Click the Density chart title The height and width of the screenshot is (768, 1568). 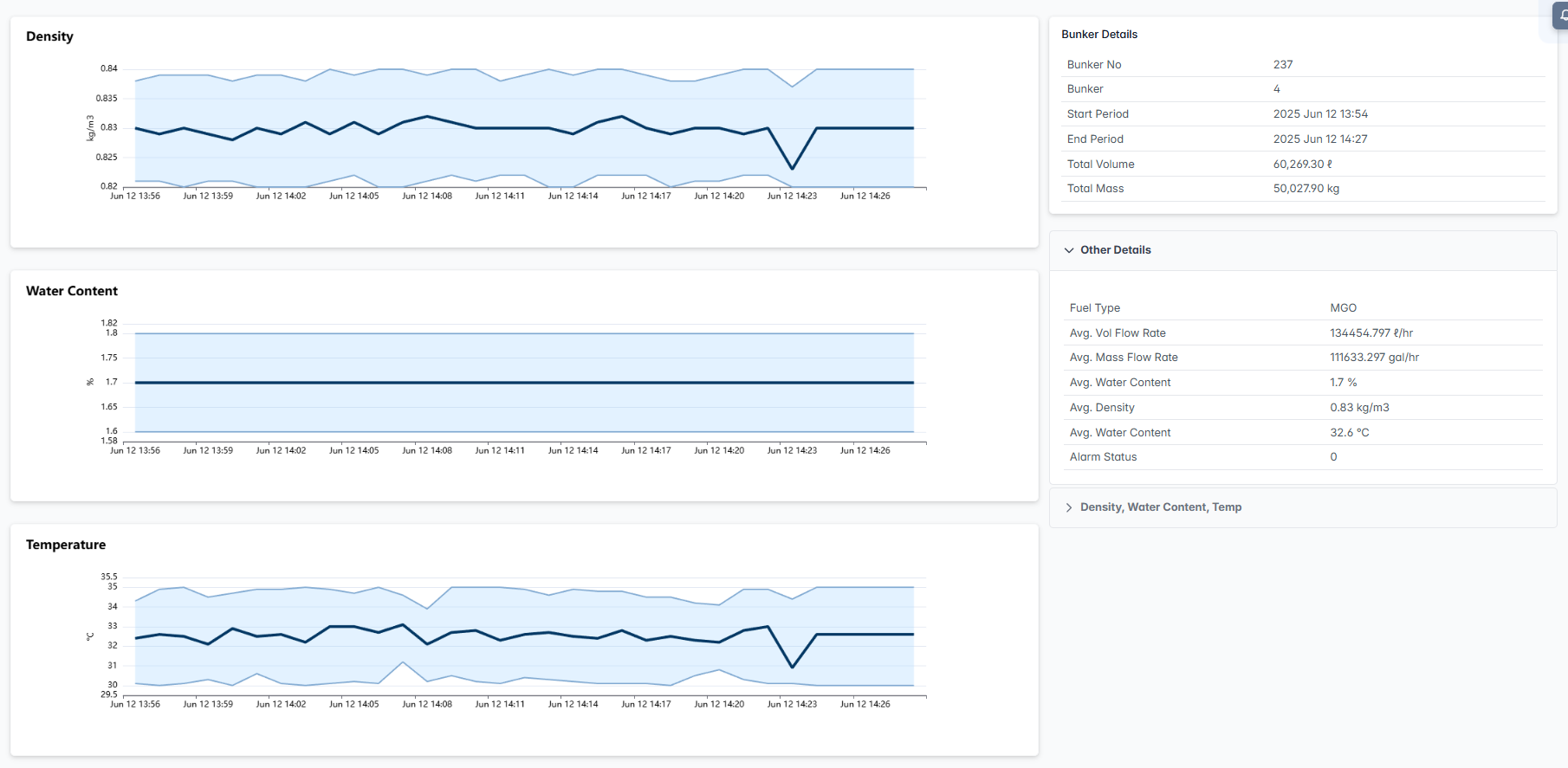tap(49, 36)
